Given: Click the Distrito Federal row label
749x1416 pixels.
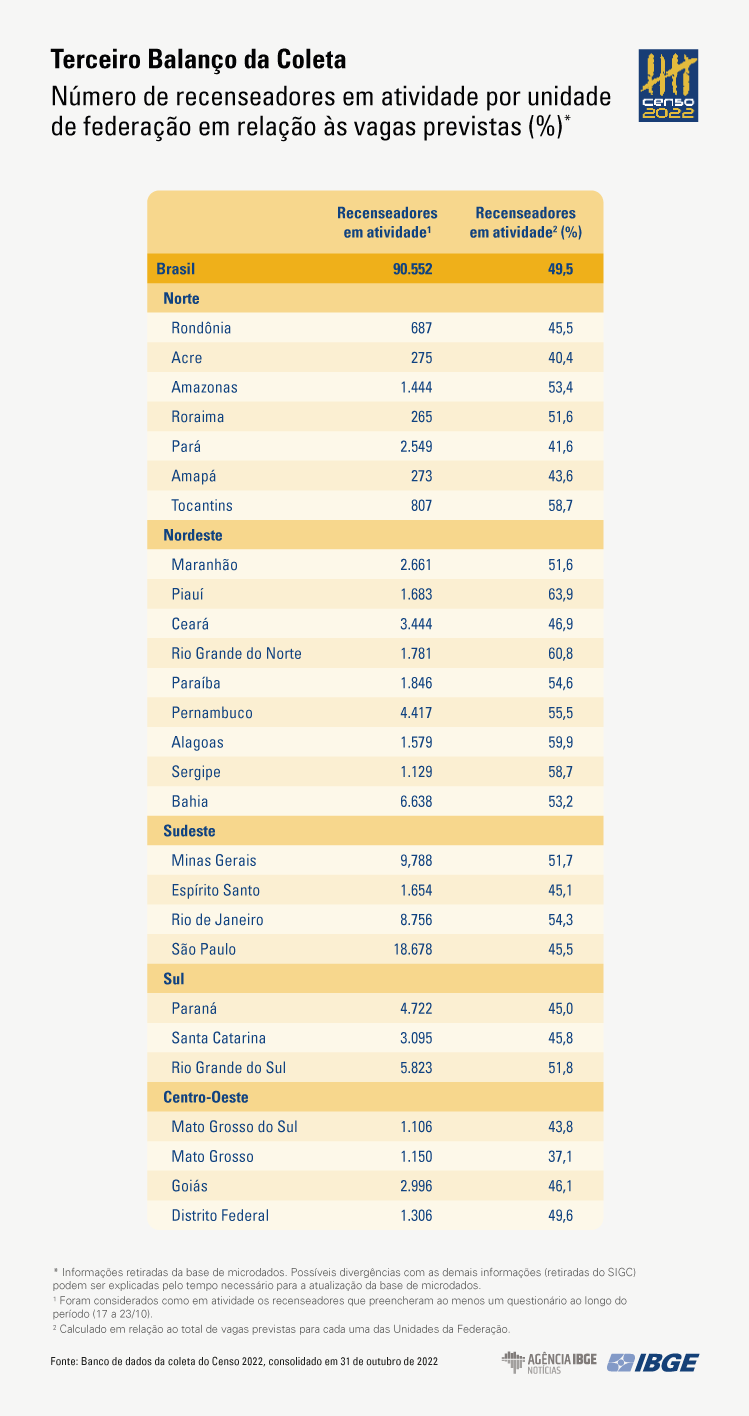Looking at the screenshot, I should (220, 1215).
